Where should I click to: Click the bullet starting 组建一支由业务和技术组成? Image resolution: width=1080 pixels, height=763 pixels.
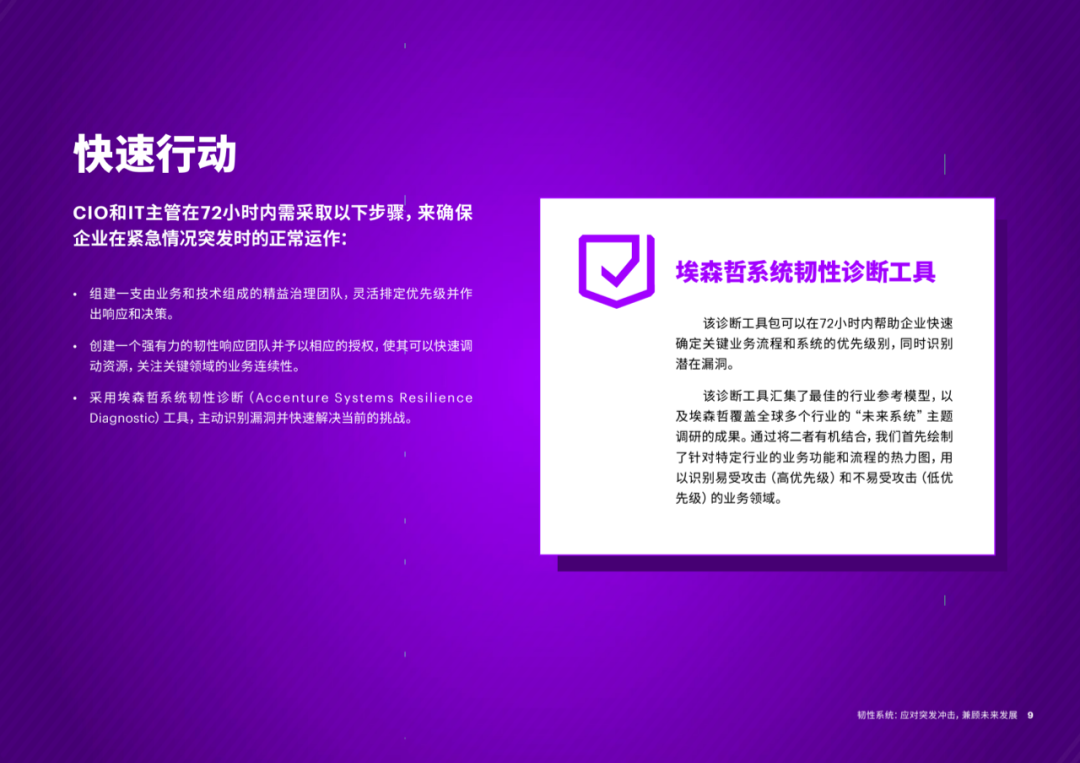[281, 304]
